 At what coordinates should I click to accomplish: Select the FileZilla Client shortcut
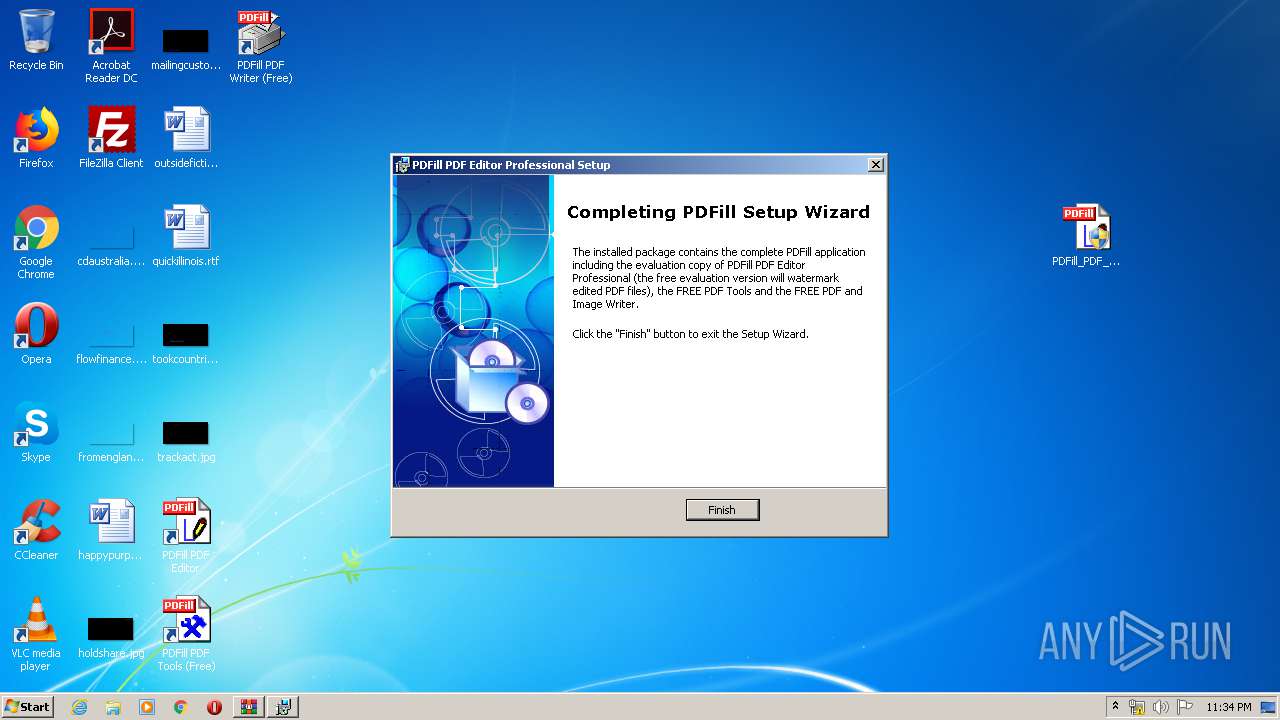(x=111, y=138)
